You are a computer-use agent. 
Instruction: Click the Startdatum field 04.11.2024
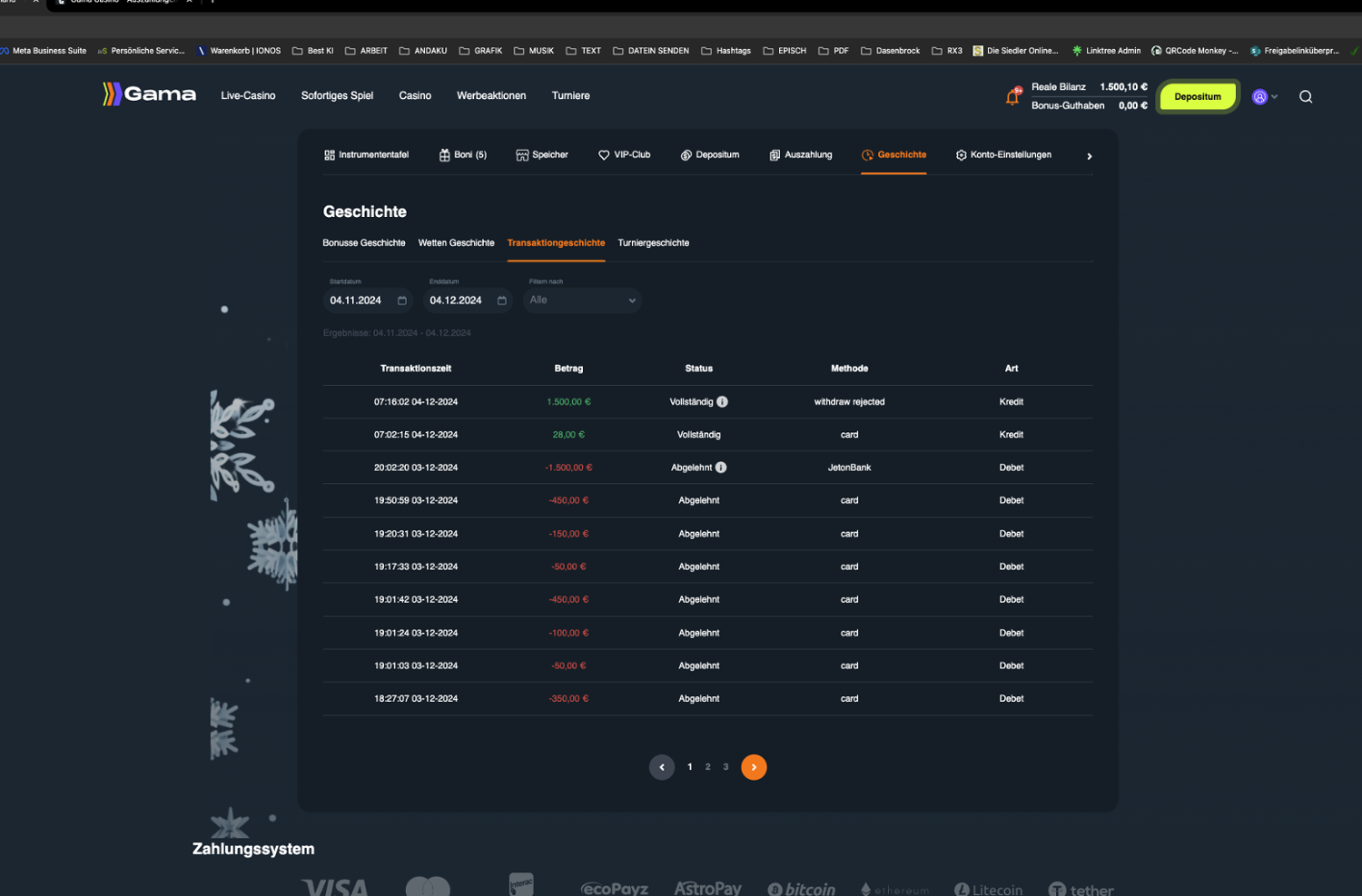(368, 300)
